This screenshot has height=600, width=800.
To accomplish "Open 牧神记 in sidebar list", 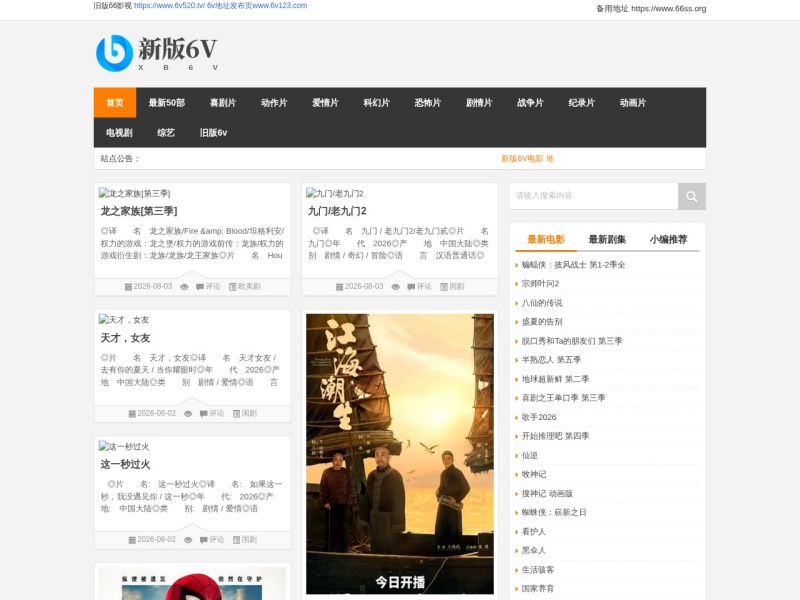I will pos(534,474).
